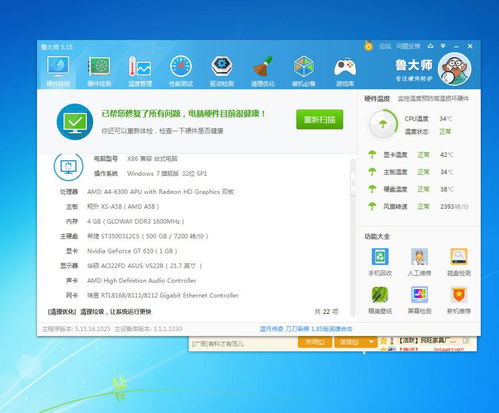Click the 共 22 项 item count

point(326,312)
